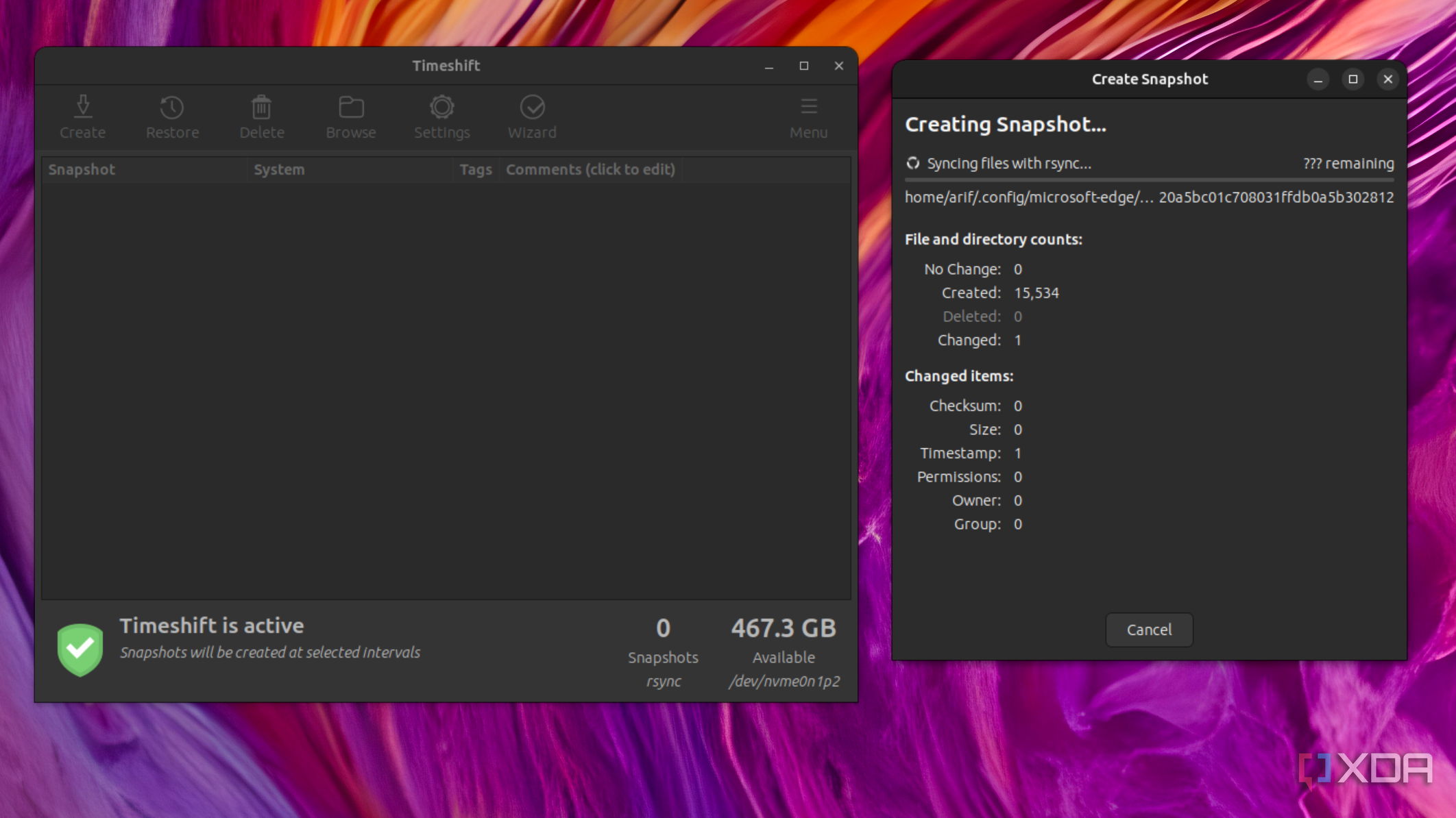This screenshot has height=818, width=1456.
Task: Sort by the System column header
Action: tap(350, 169)
